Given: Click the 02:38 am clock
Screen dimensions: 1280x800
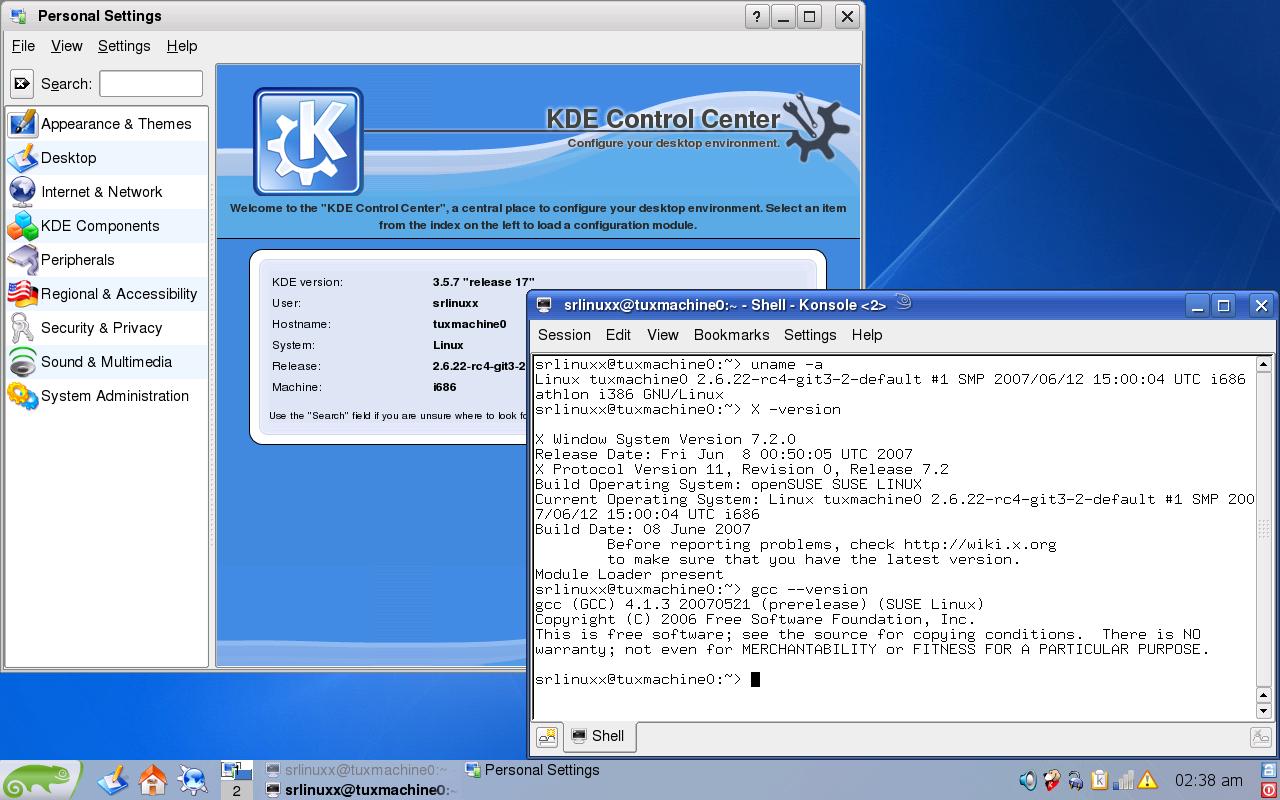Looking at the screenshot, I should [1208, 780].
